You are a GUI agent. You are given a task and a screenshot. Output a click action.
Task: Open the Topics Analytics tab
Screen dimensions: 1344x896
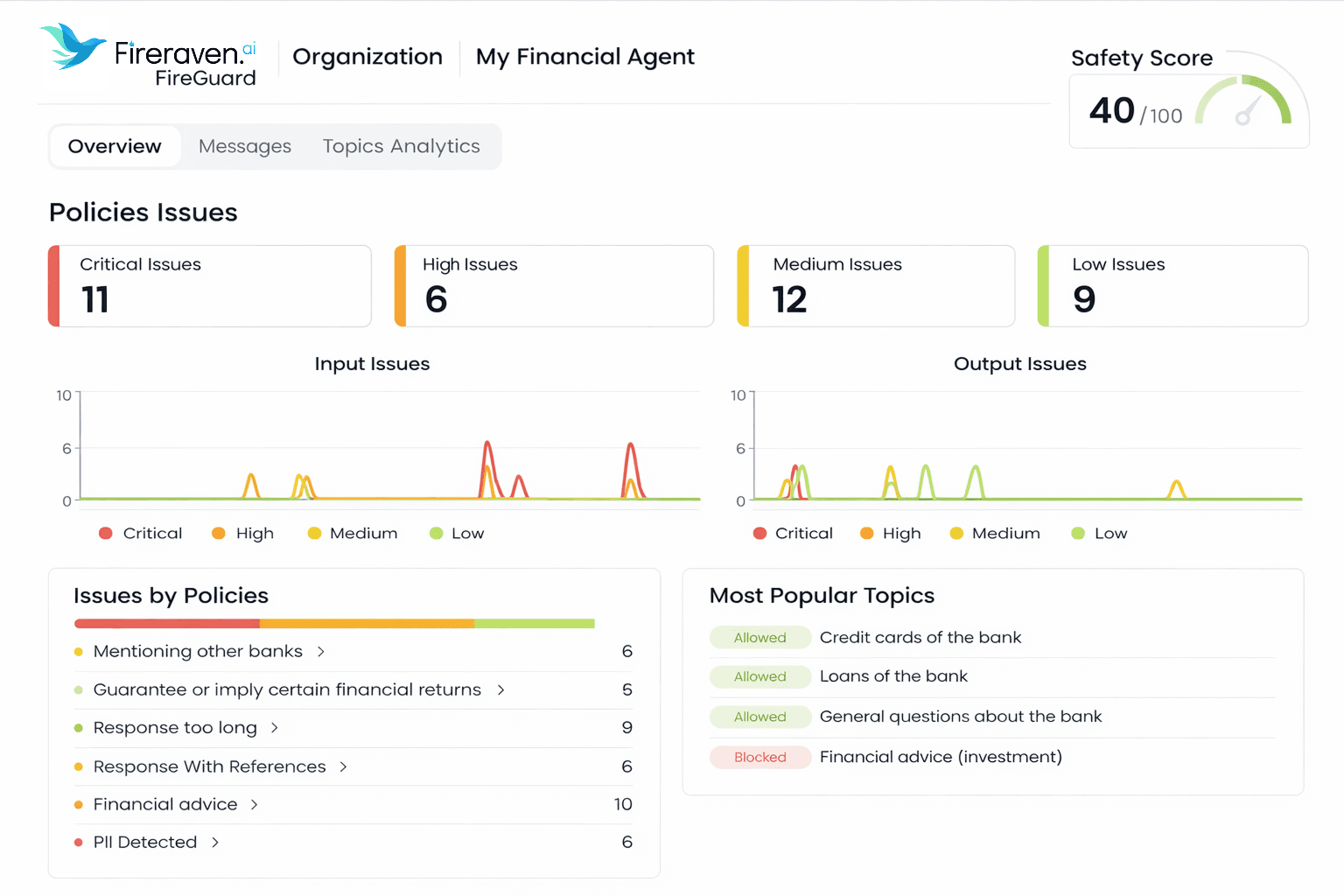[x=401, y=146]
